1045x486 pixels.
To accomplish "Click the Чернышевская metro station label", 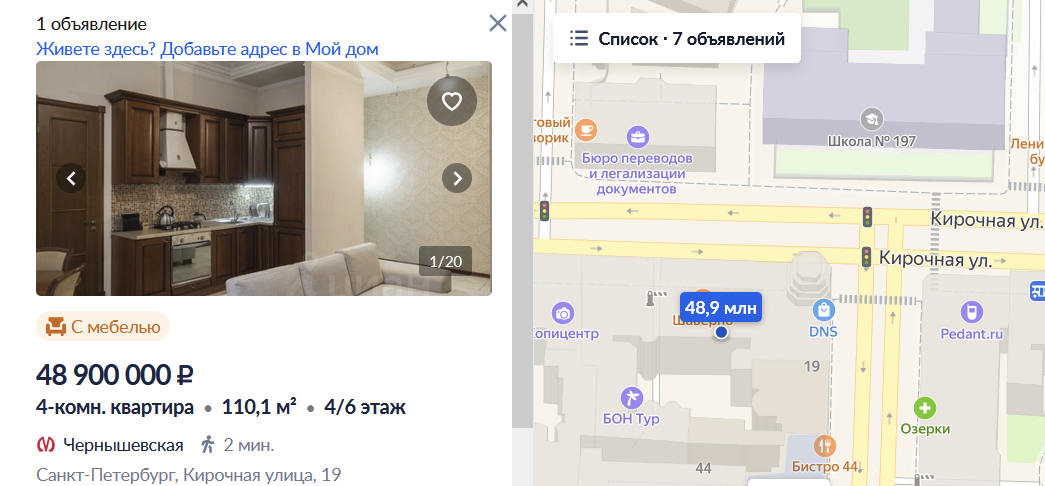I will tap(123, 445).
